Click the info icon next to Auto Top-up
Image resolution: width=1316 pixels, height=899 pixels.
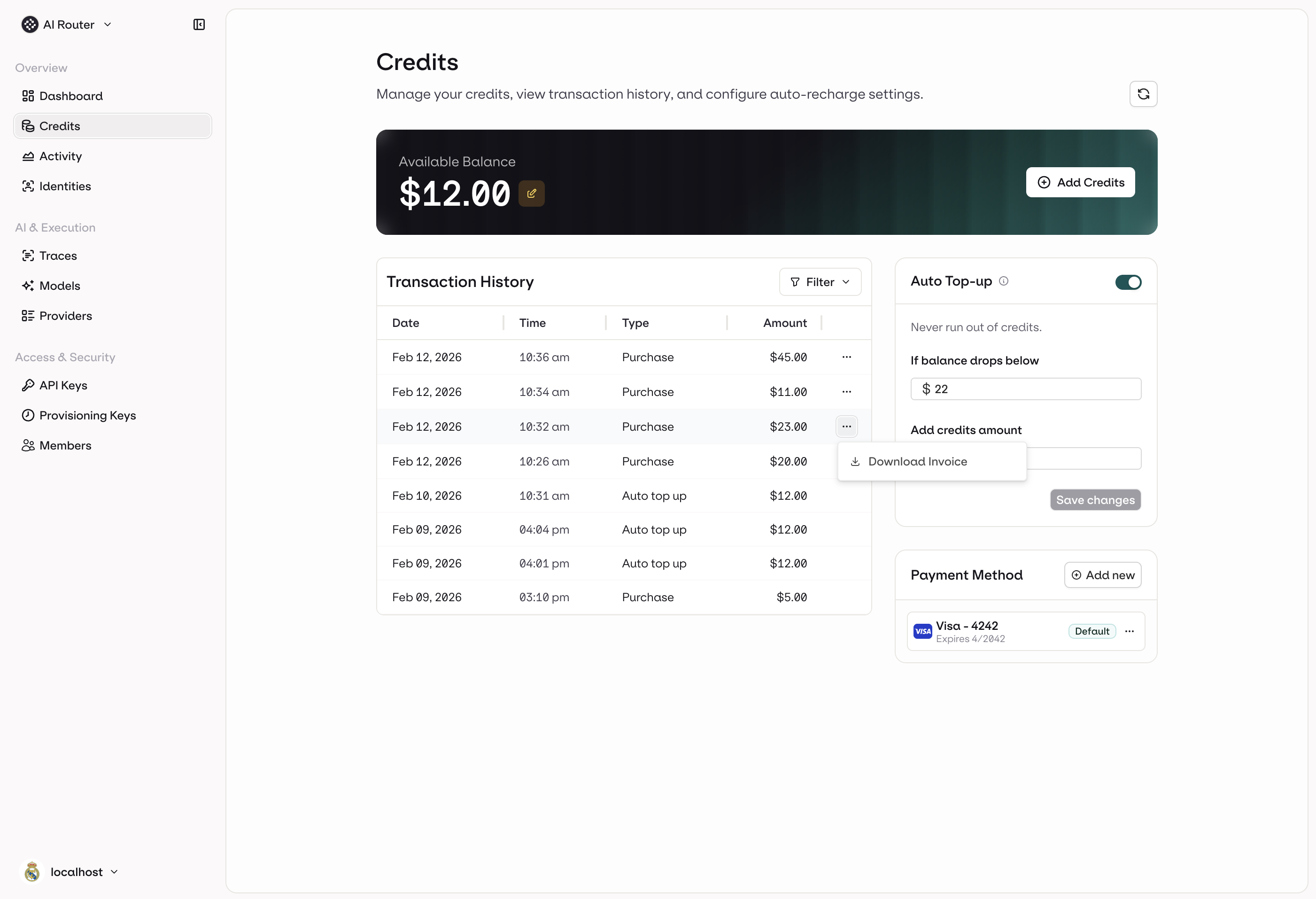1004,280
